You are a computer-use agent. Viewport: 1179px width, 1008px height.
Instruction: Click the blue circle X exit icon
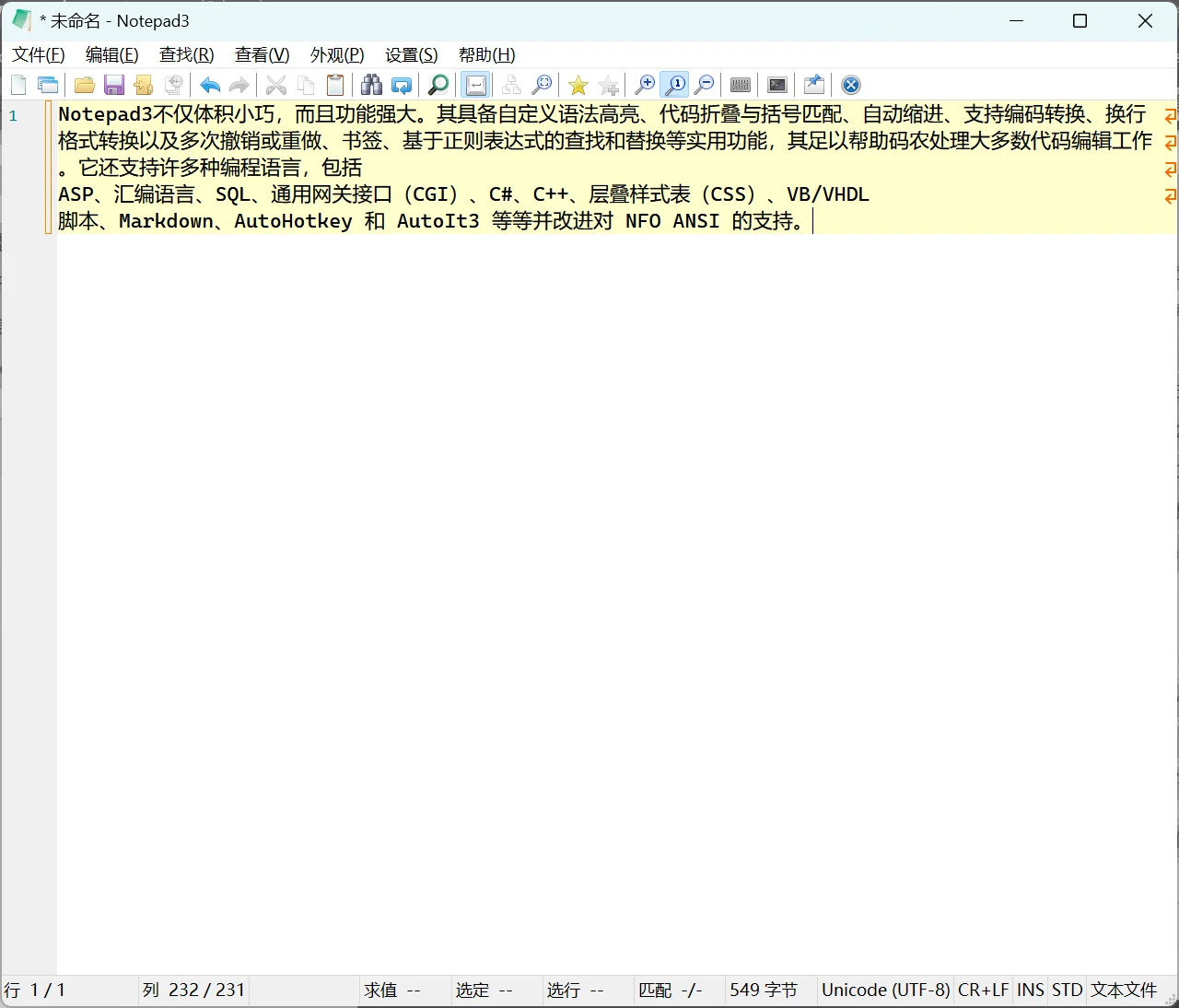tap(851, 86)
